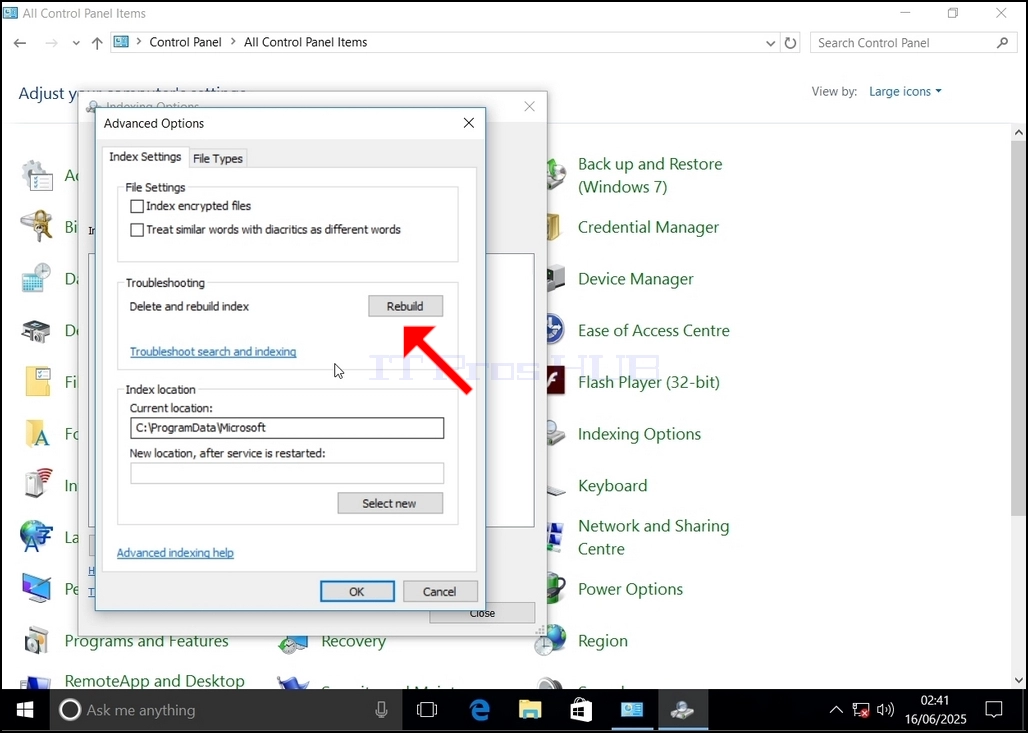Open the Windows Start menu
The width and height of the screenshot is (1028, 733).
(x=25, y=710)
